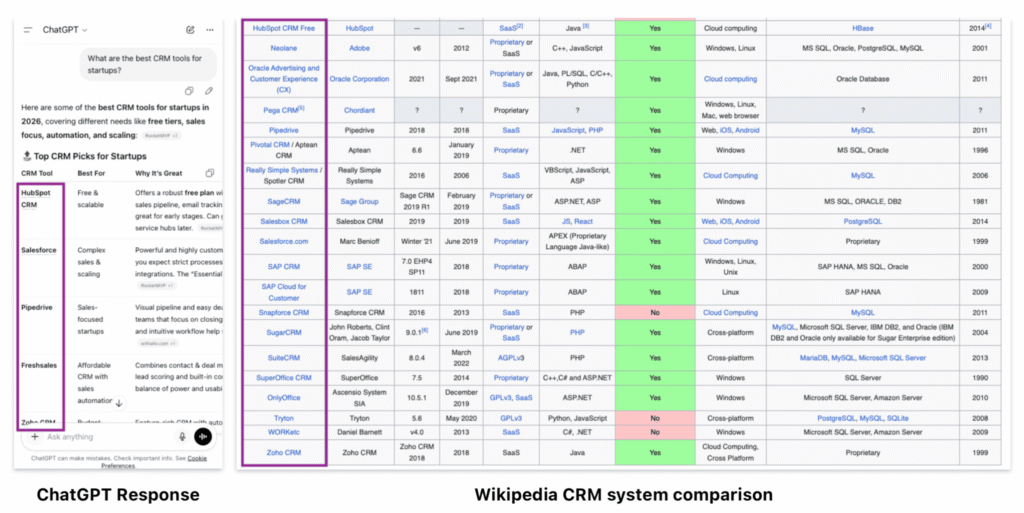Open the Cookie Preferences link

pyautogui.click(x=154, y=461)
